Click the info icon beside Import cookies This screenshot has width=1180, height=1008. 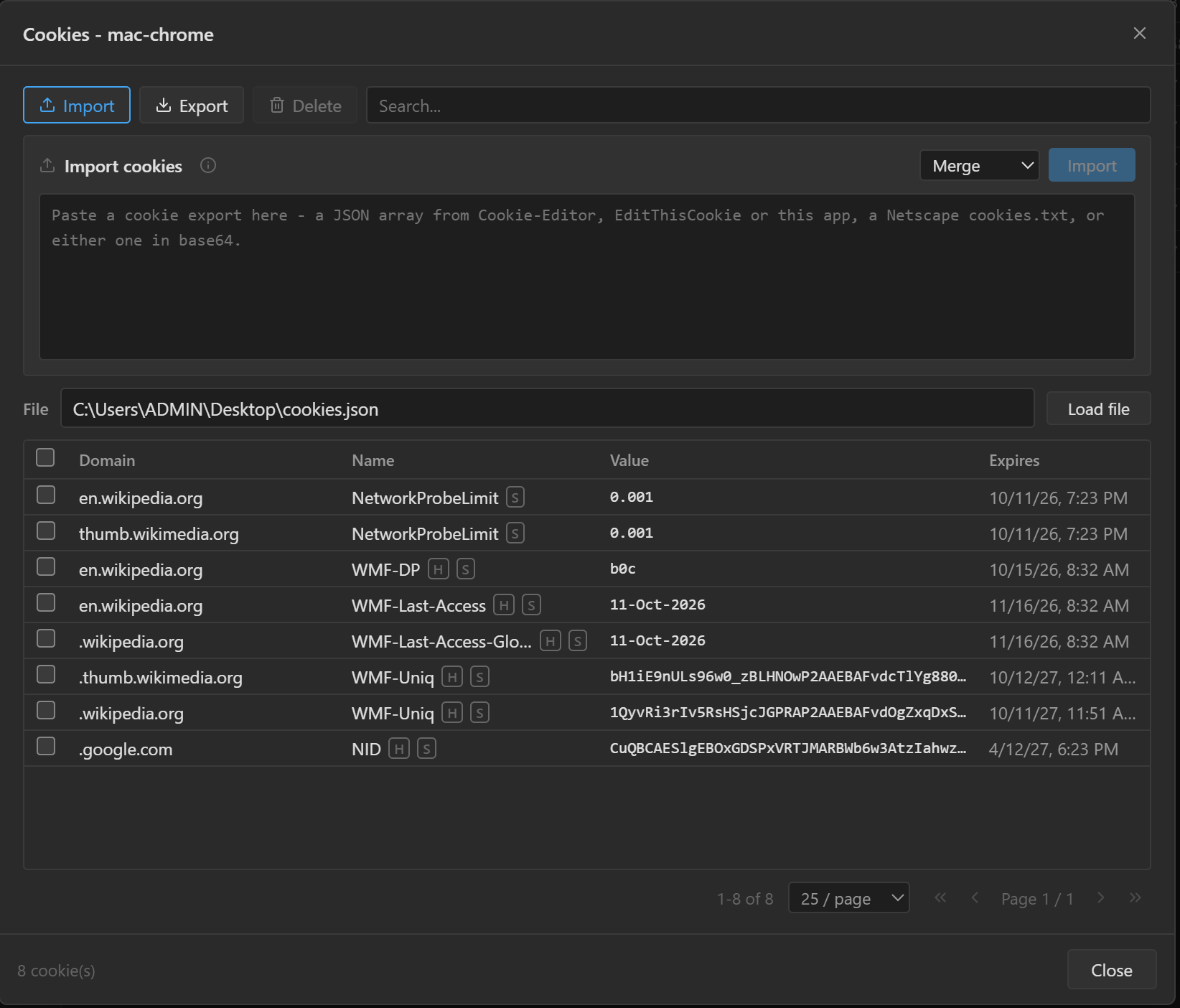[x=208, y=166]
